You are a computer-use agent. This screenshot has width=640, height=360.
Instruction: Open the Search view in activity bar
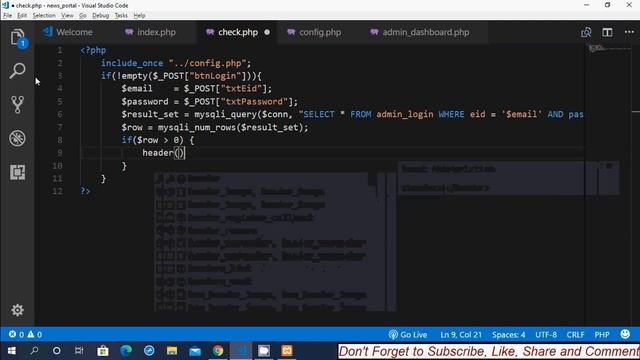[17, 71]
